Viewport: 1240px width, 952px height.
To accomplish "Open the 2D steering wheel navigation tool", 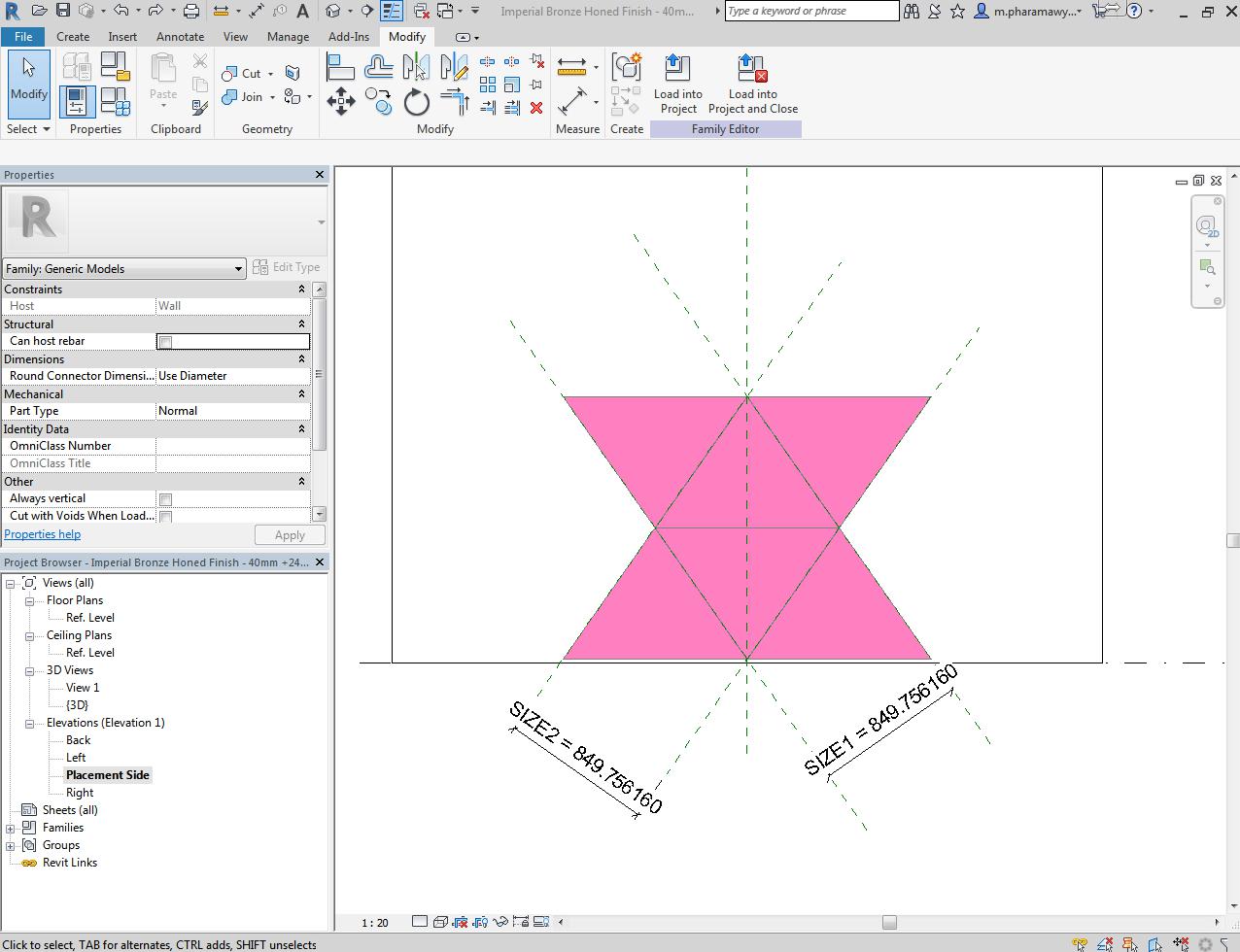I will [1206, 226].
